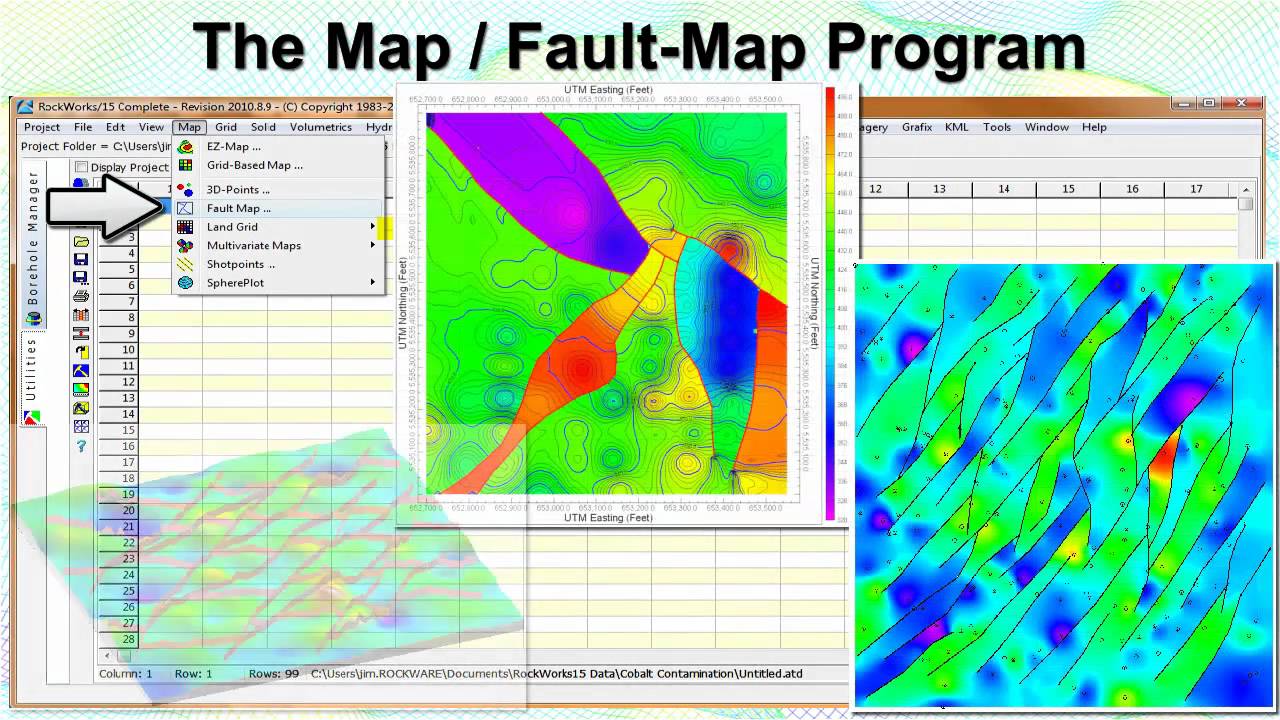Click the 'Column: 1' status bar entry
Viewport: 1280px width, 720px height.
[x=126, y=674]
